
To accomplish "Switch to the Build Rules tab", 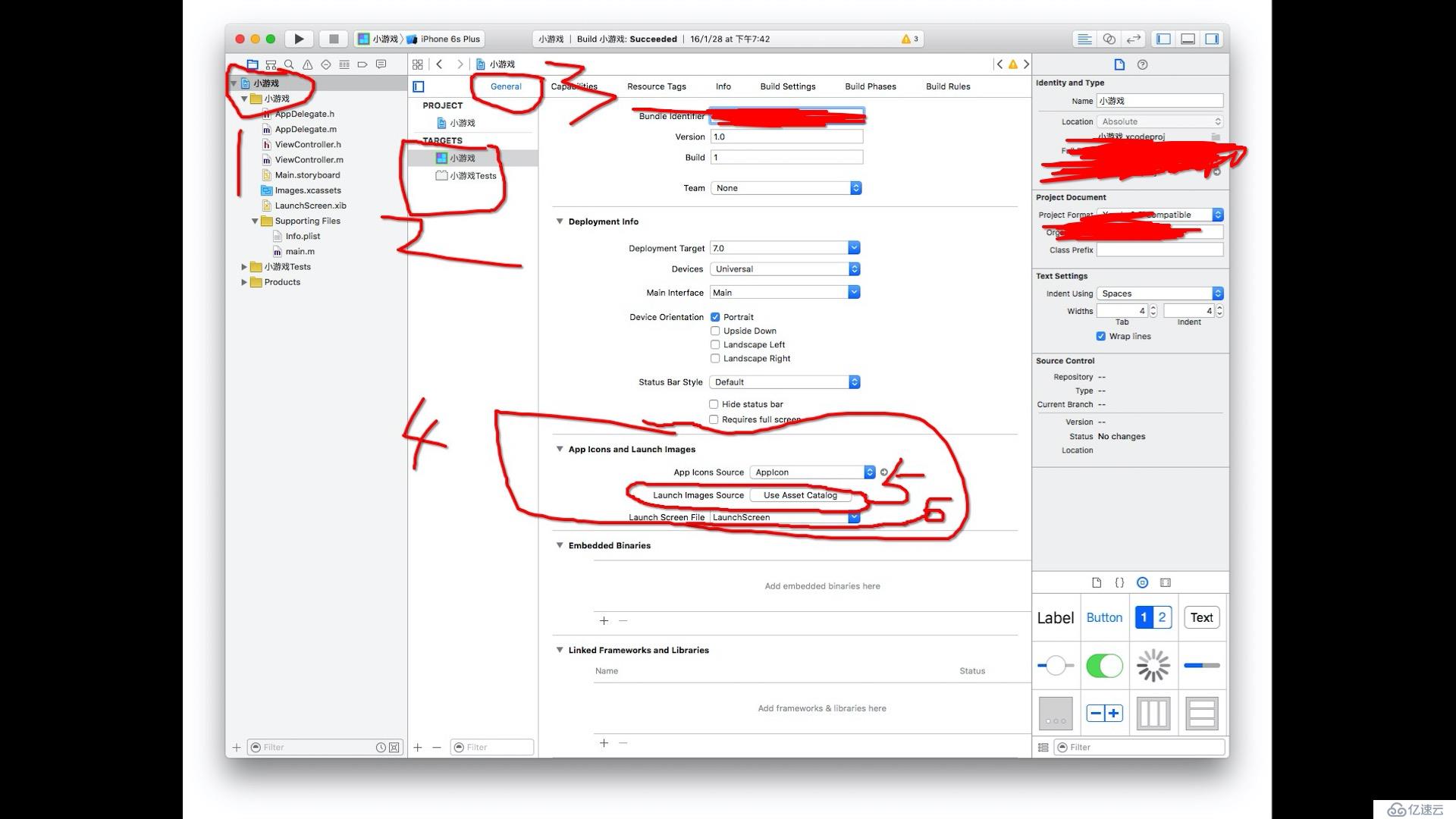I will click(948, 86).
